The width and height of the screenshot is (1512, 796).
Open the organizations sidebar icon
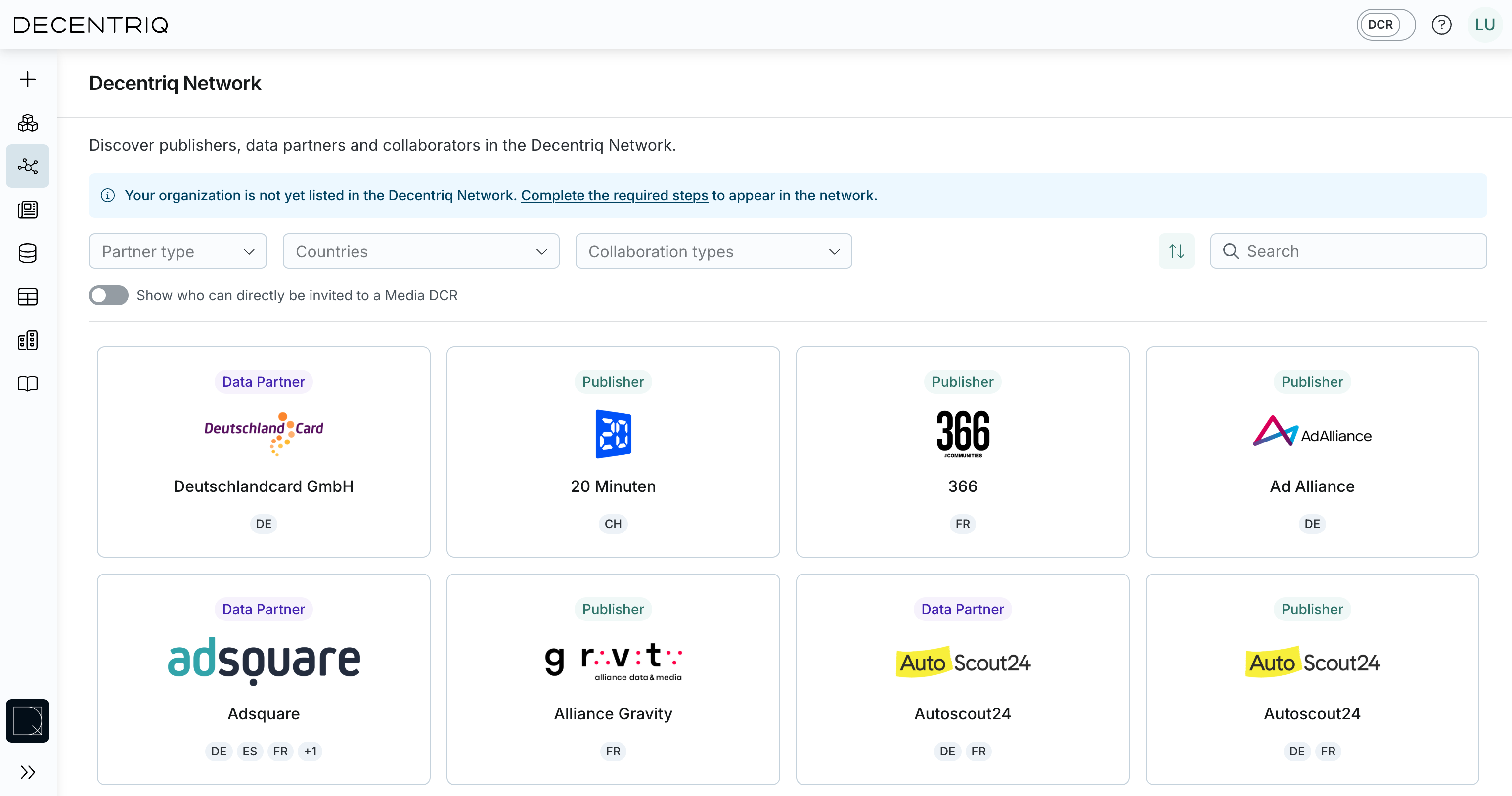point(27,340)
